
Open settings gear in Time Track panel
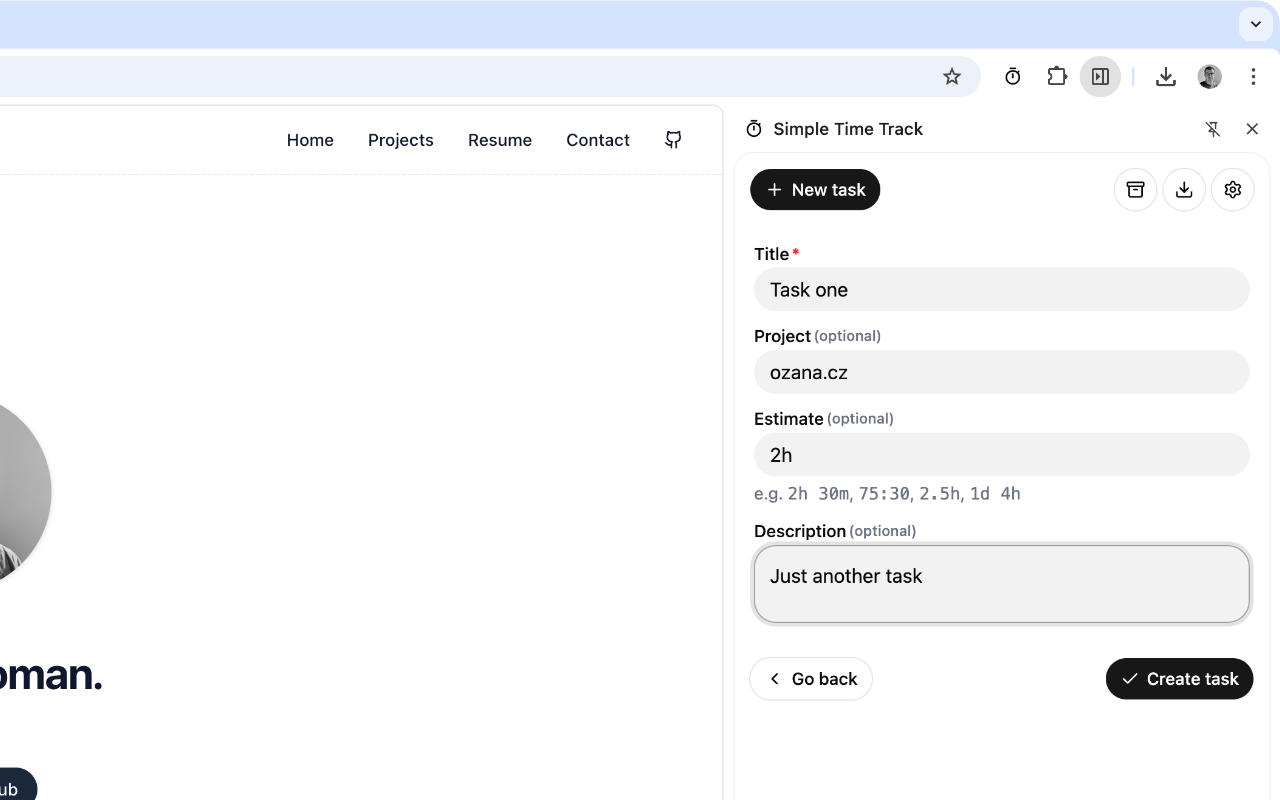(1233, 190)
